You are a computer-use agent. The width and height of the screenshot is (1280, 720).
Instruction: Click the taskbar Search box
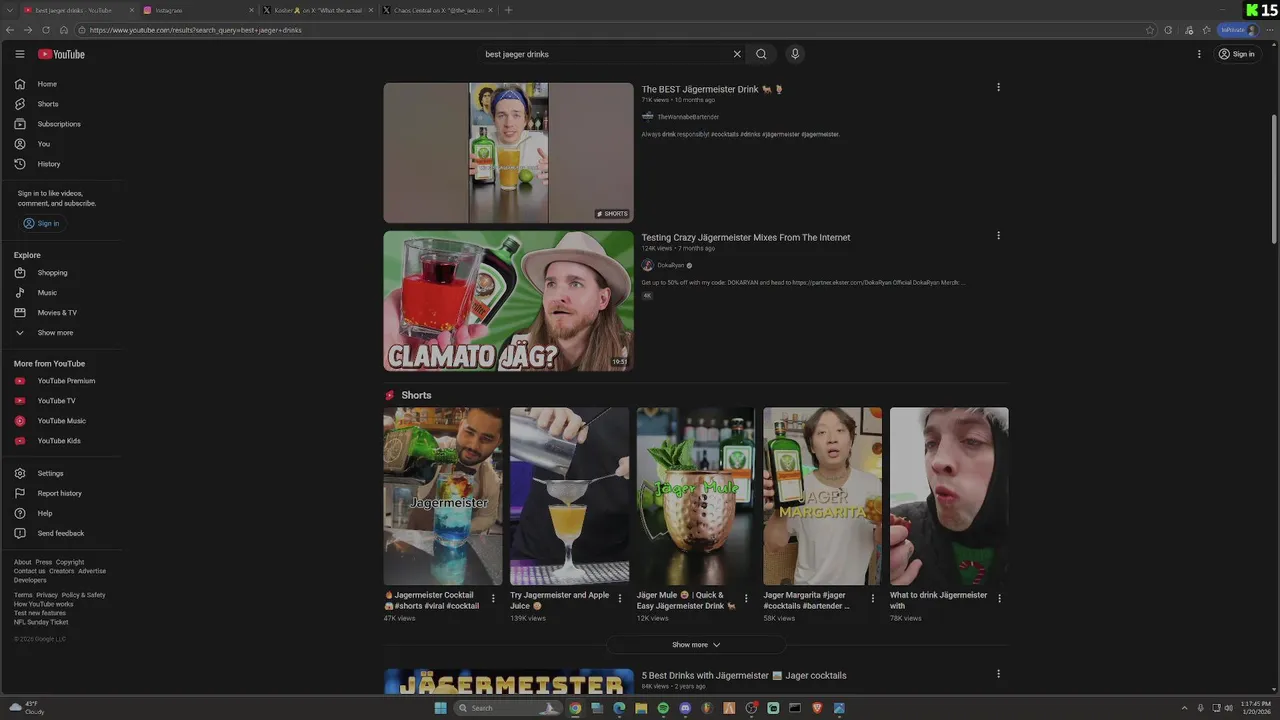point(507,708)
